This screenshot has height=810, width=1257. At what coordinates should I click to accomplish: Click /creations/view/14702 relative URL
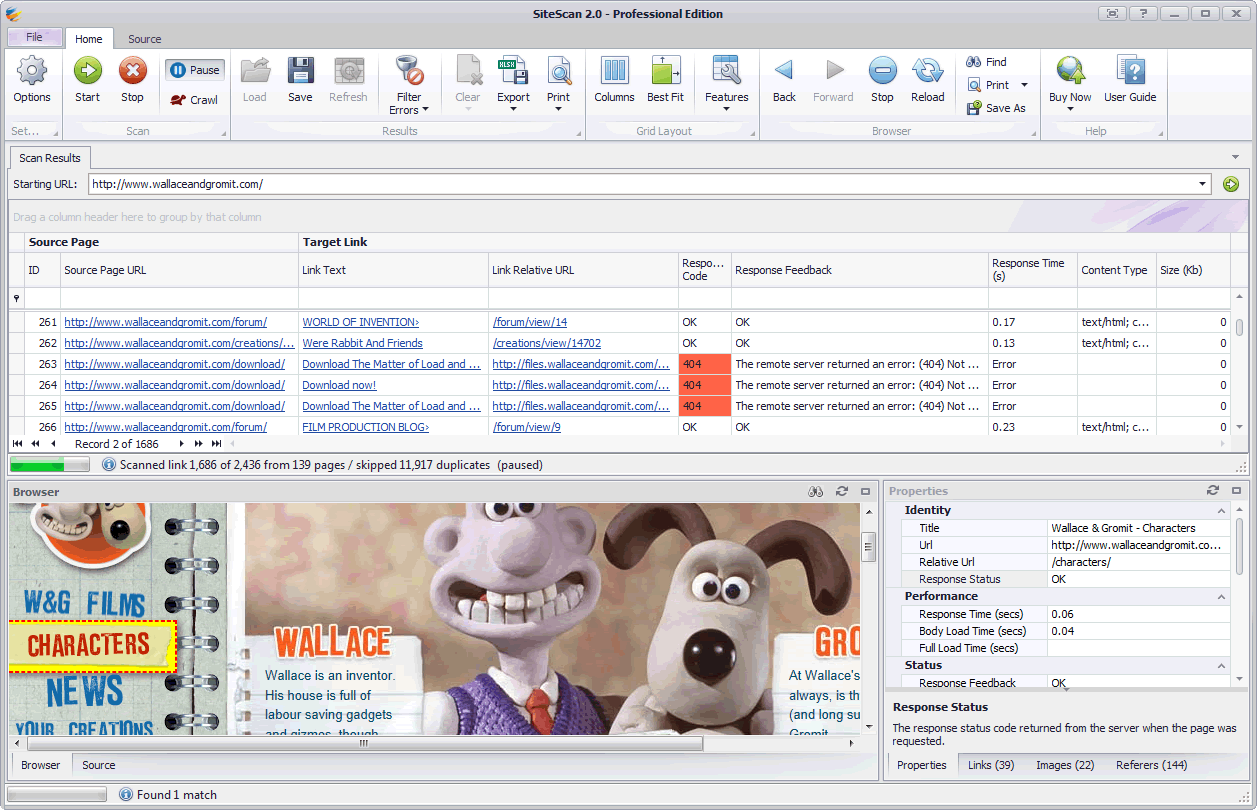click(x=547, y=343)
